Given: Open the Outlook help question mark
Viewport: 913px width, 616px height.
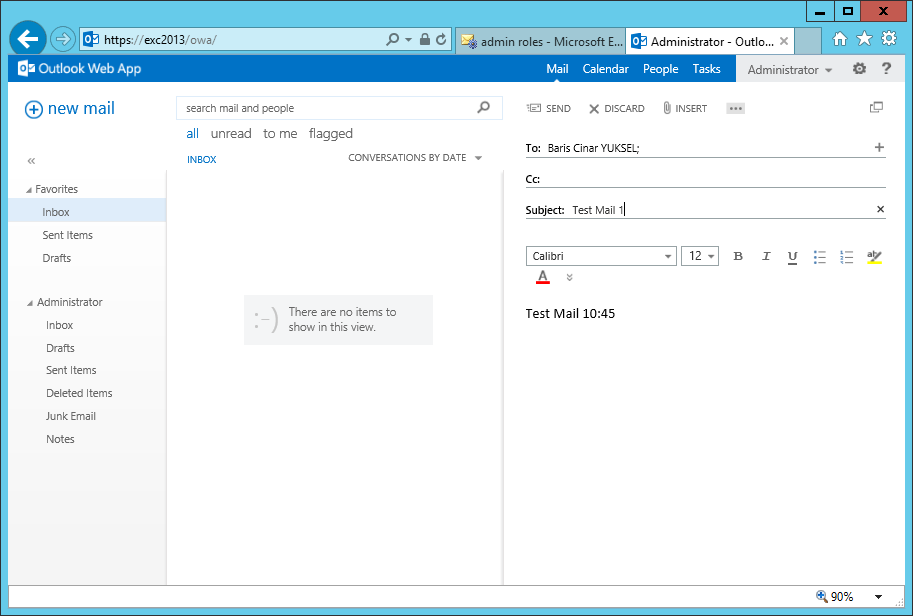Looking at the screenshot, I should [x=886, y=69].
